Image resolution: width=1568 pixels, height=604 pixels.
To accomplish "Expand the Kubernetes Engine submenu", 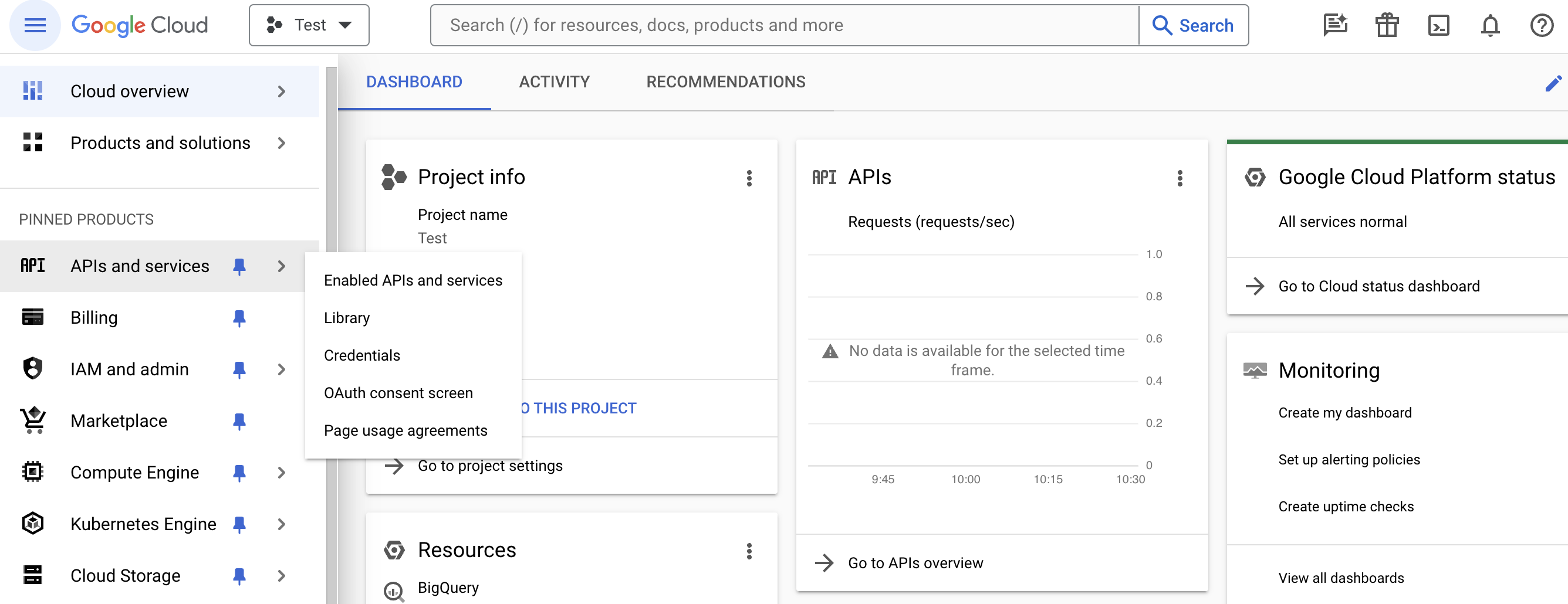I will (x=281, y=524).
